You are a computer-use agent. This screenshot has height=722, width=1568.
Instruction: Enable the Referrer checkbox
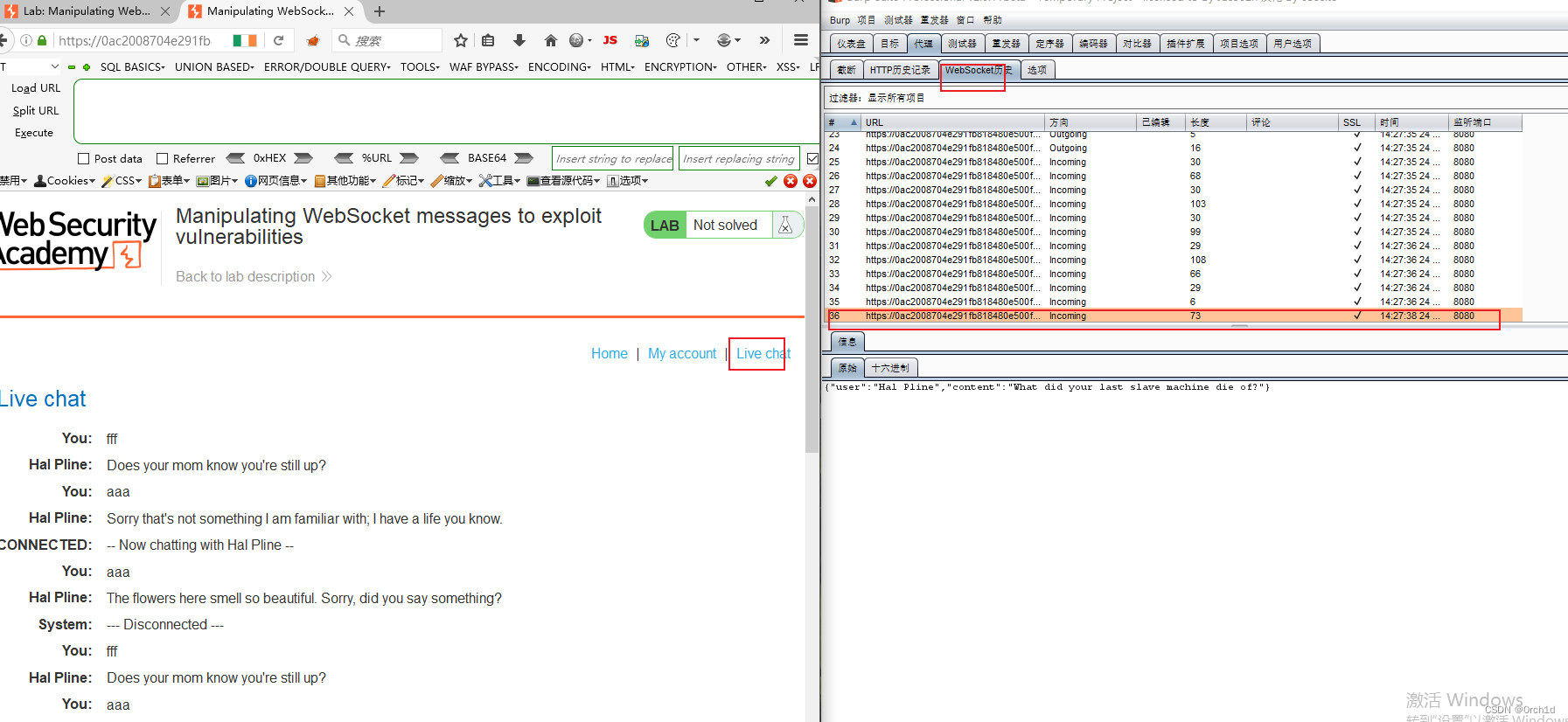(x=162, y=158)
